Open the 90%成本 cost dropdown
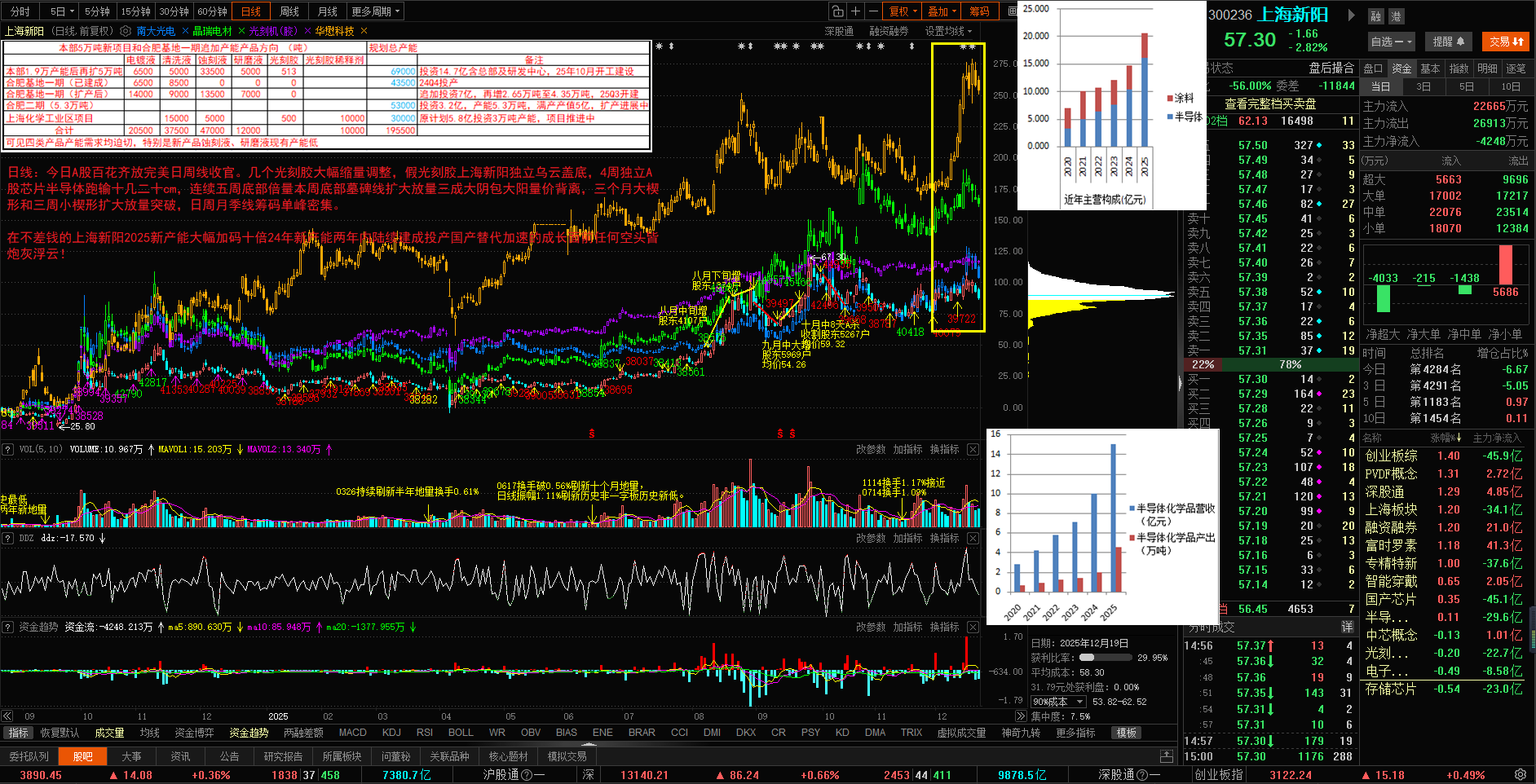 point(1058,702)
